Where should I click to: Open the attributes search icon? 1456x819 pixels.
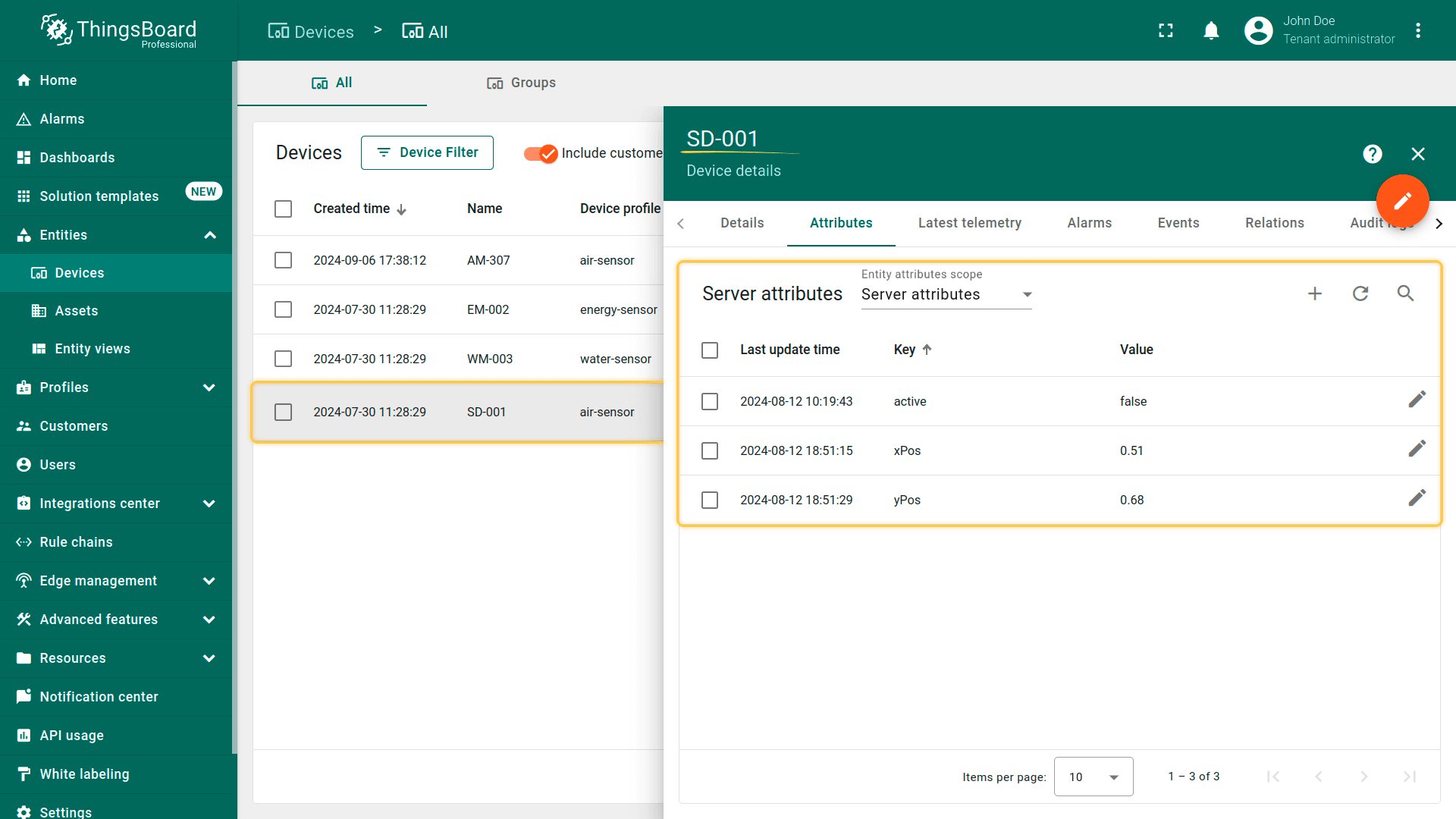(1405, 293)
